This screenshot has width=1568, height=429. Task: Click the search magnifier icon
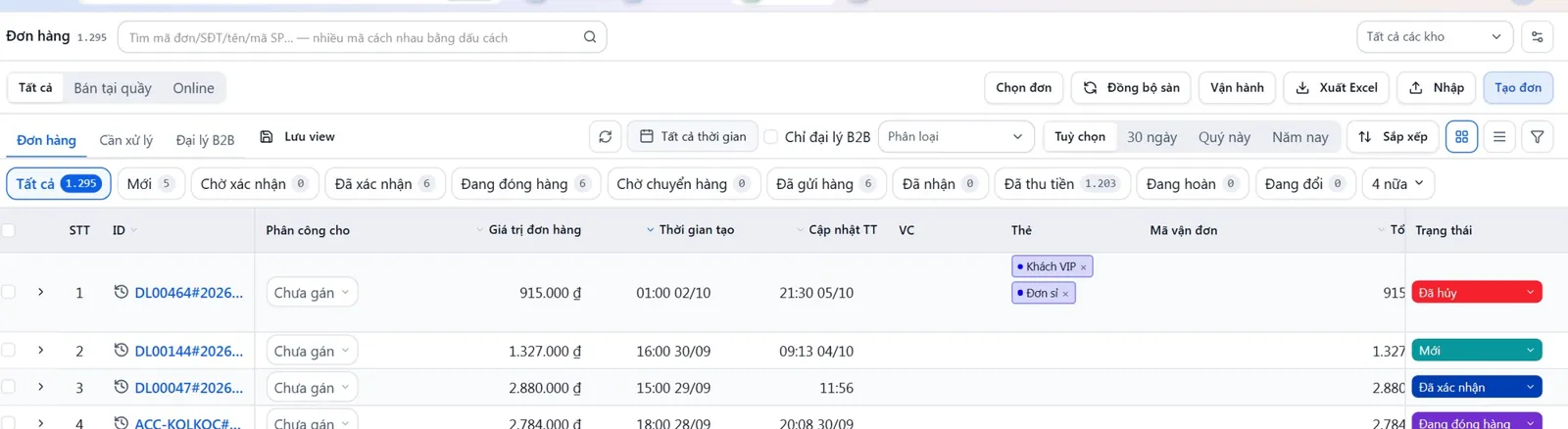590,37
